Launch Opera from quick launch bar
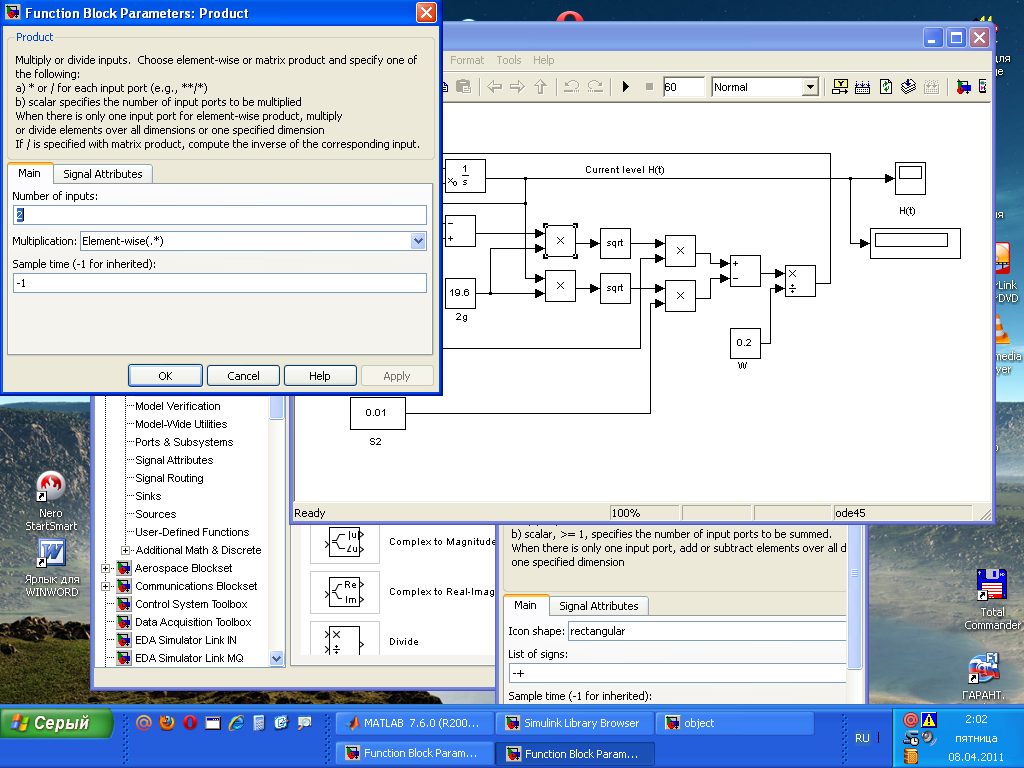Viewport: 1024px width, 768px height. coord(190,722)
